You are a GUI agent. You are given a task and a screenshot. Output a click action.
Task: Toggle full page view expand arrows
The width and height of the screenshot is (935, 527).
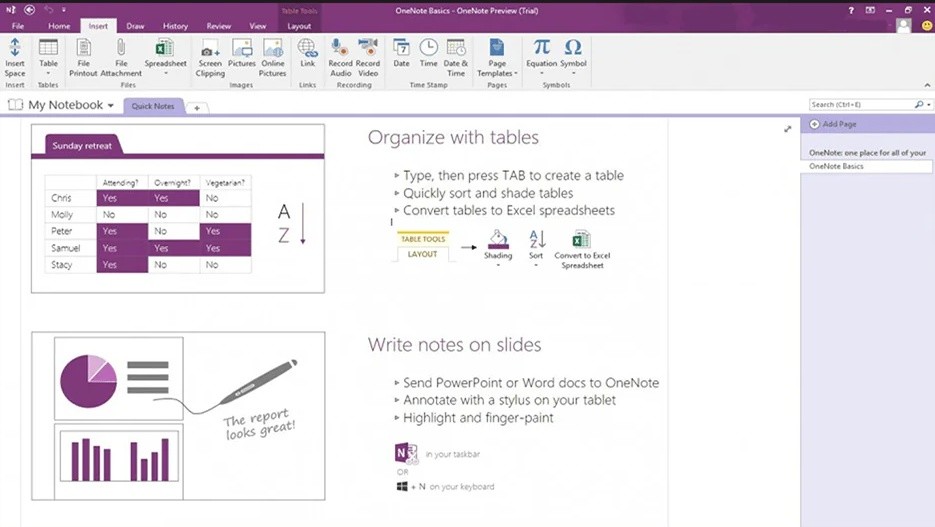click(787, 129)
